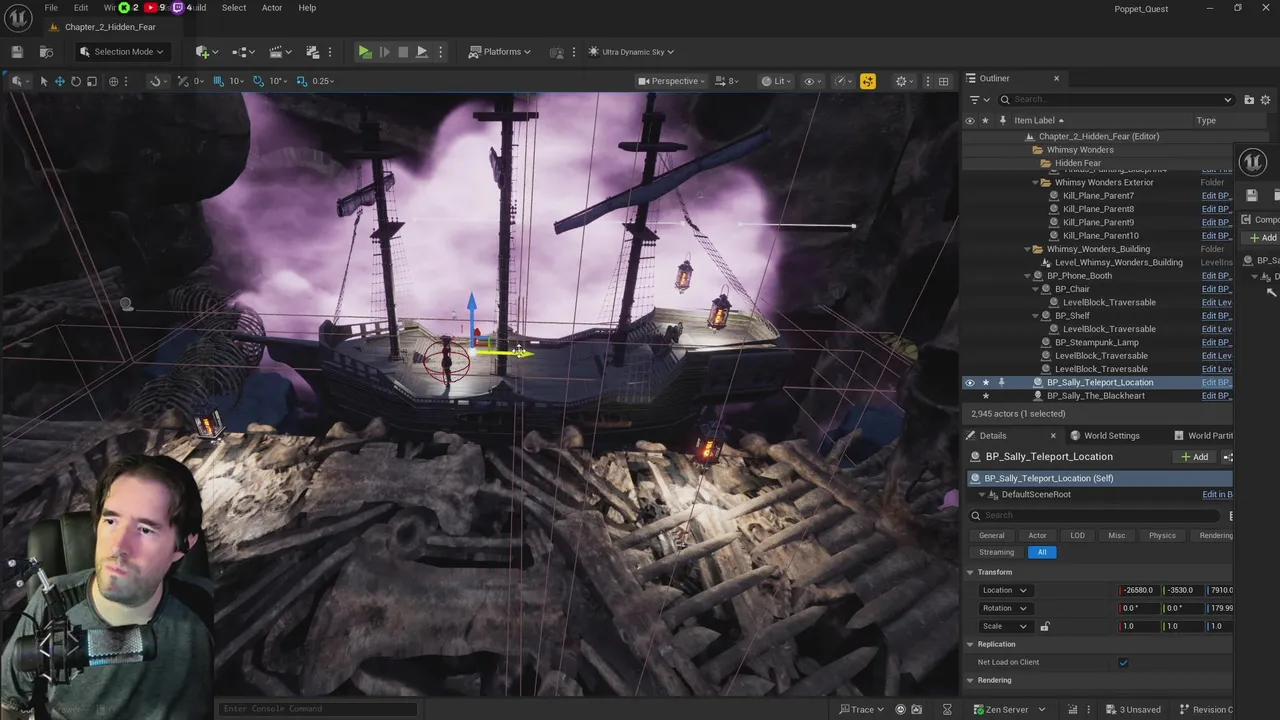Click the star on BP_Sally_The_Blackheart row
The height and width of the screenshot is (720, 1280).
985,396
